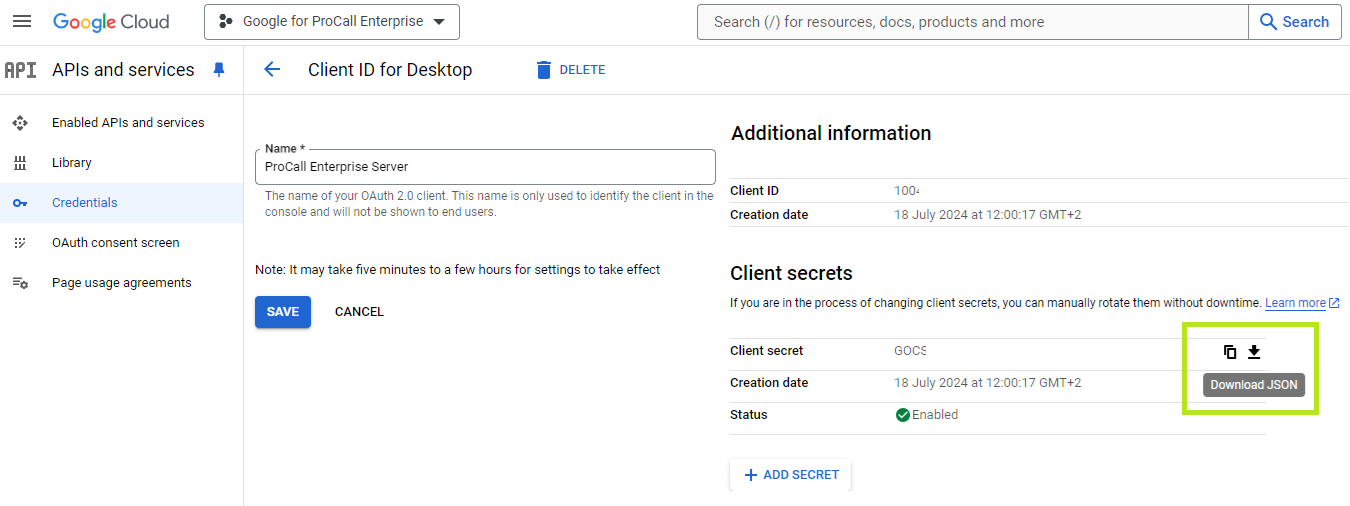Select Credentials in the sidebar
1350x506 pixels.
pos(85,203)
